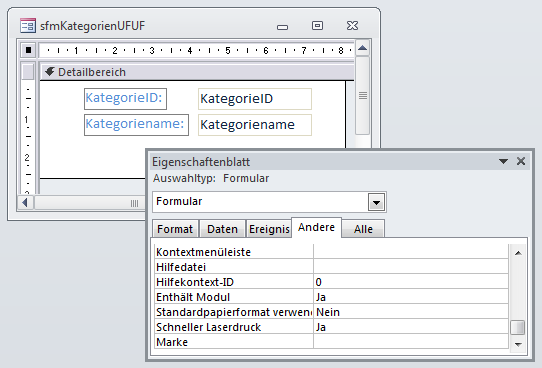Select the KategorieID text box control
The height and width of the screenshot is (368, 542).
click(x=255, y=99)
